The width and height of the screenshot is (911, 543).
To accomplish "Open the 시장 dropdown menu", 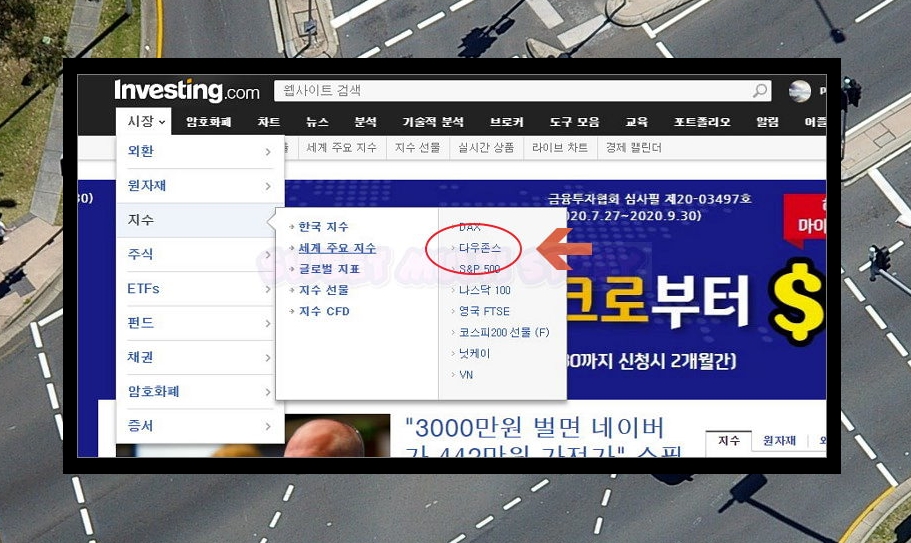I will (144, 121).
